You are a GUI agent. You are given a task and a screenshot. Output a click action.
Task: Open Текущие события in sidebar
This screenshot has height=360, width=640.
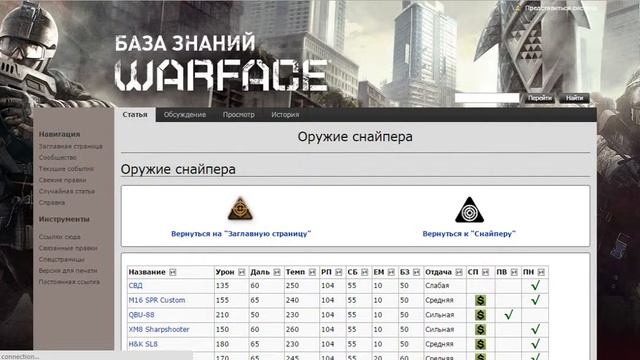tap(66, 169)
